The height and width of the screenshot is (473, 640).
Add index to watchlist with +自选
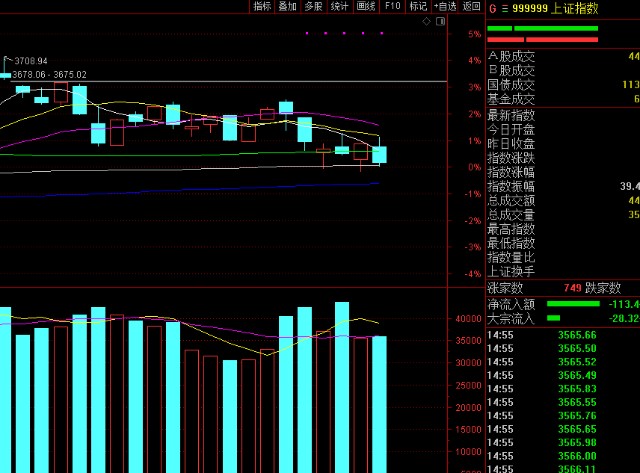(443, 6)
